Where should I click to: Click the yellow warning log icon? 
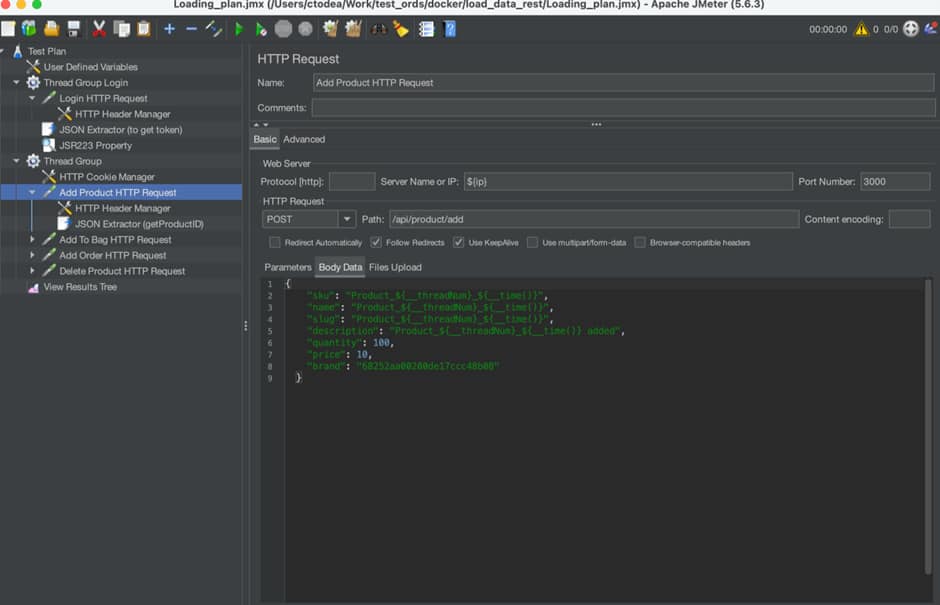[x=860, y=29]
